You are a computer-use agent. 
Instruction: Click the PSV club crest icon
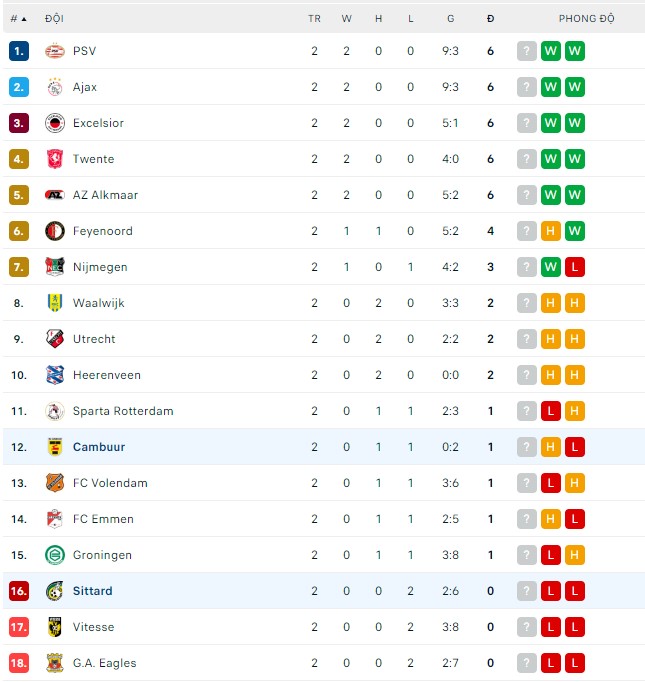[55, 51]
